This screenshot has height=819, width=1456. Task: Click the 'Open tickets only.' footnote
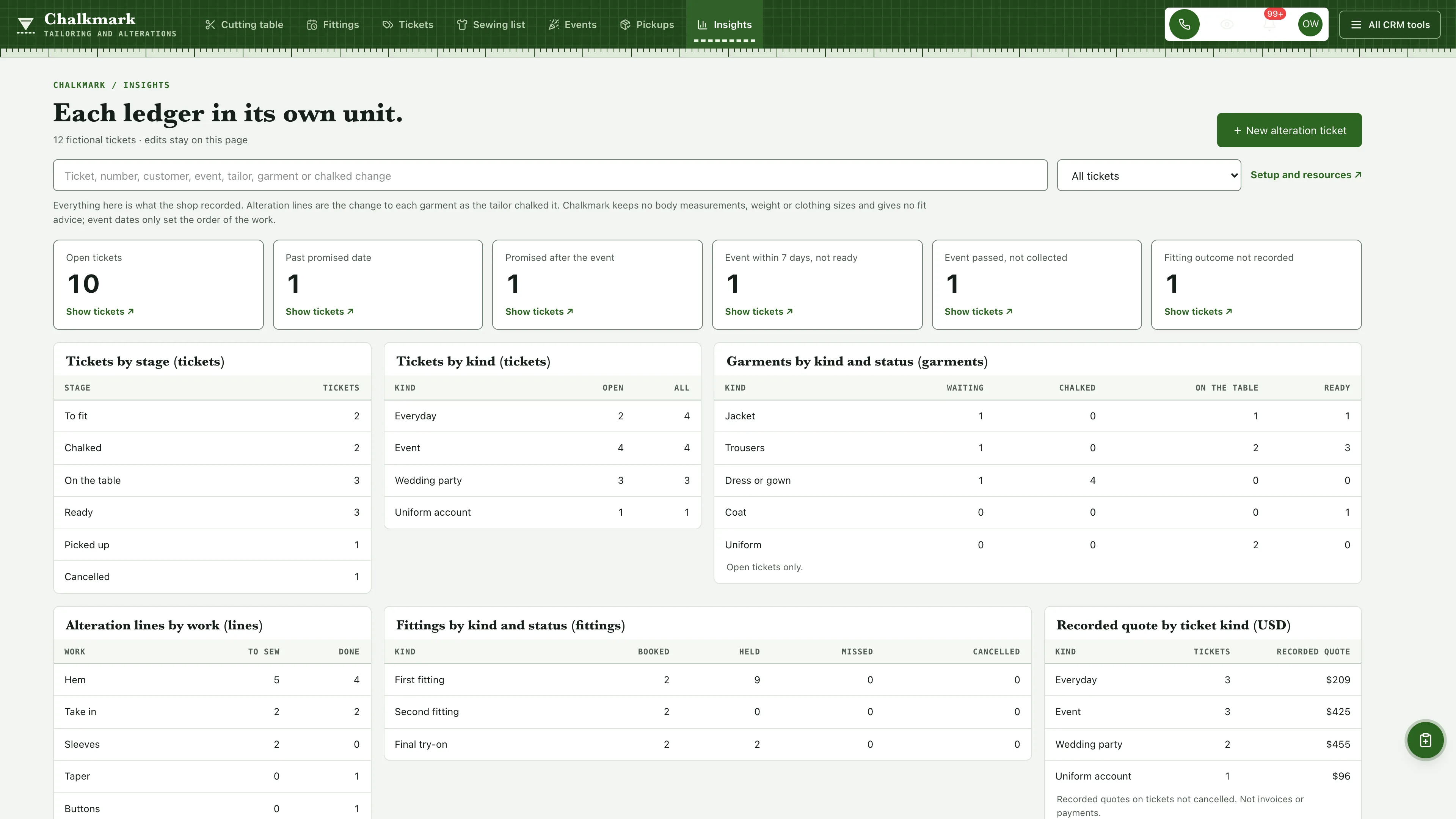click(x=764, y=567)
